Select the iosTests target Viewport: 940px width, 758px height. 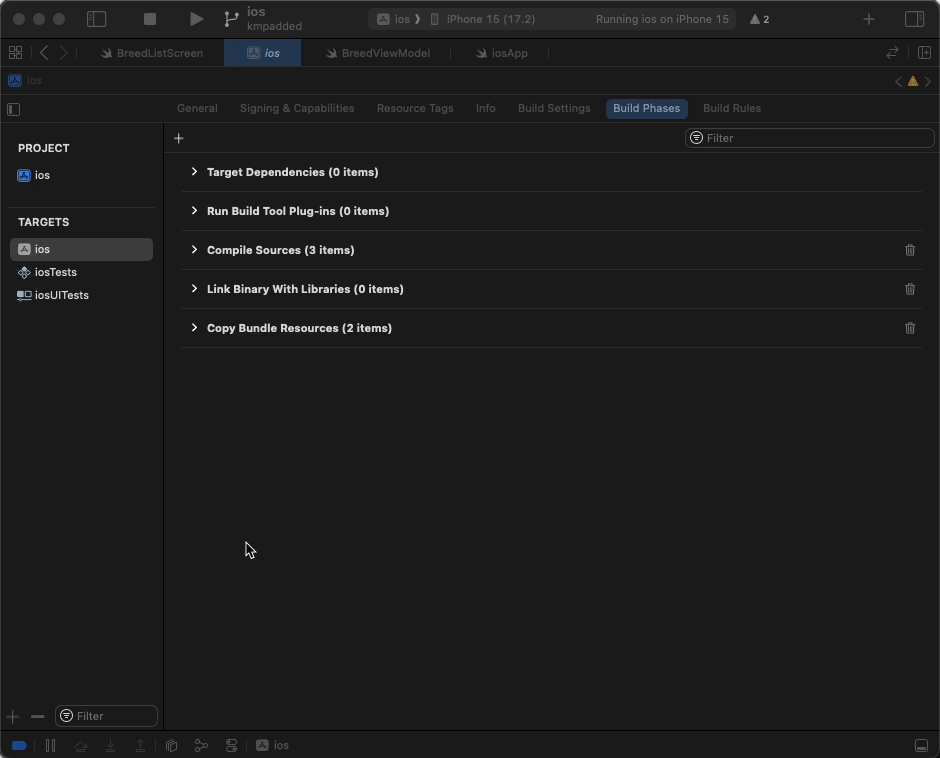coord(47,272)
